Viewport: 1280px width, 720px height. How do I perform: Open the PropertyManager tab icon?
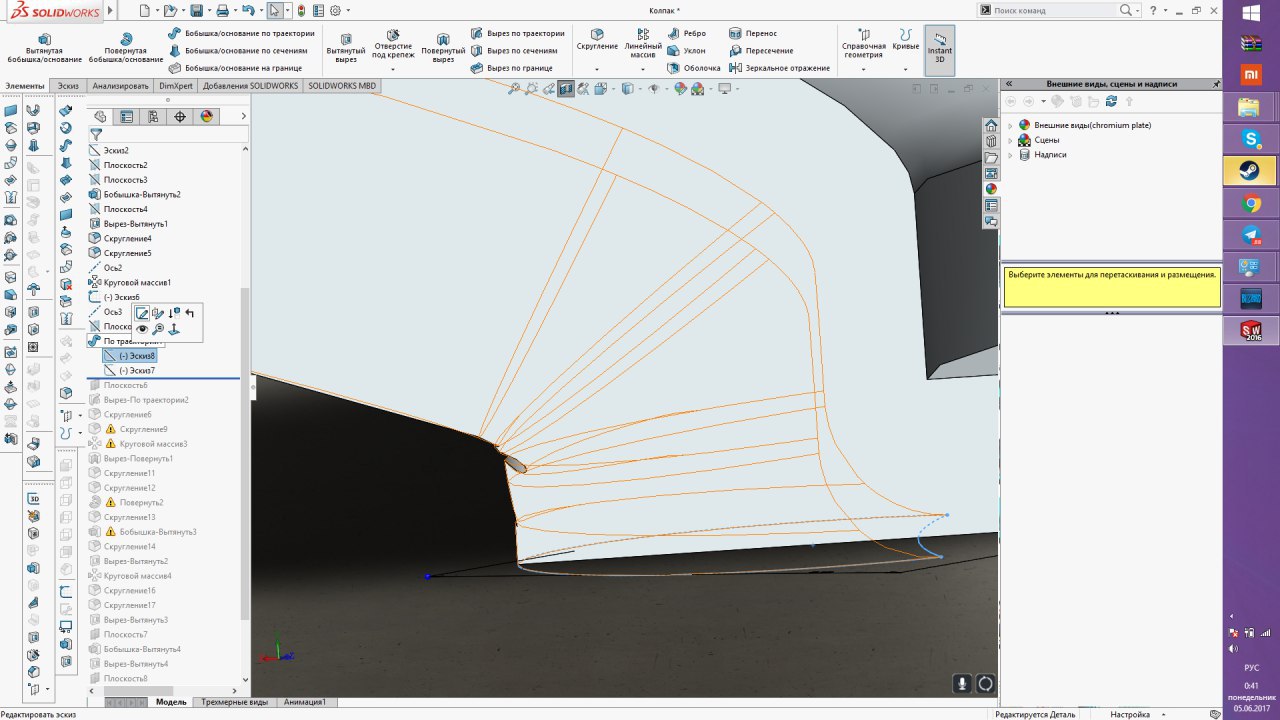click(126, 117)
